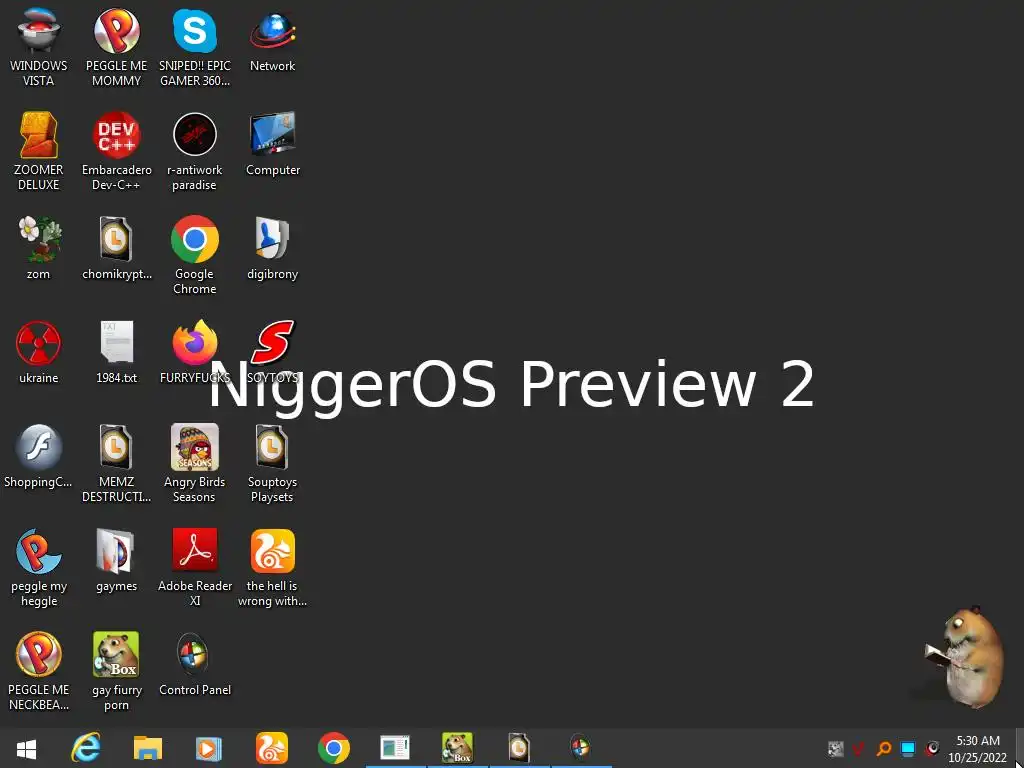Switch to the clock document app in taskbar
Viewport: 1024px width, 768px height.
[519, 748]
